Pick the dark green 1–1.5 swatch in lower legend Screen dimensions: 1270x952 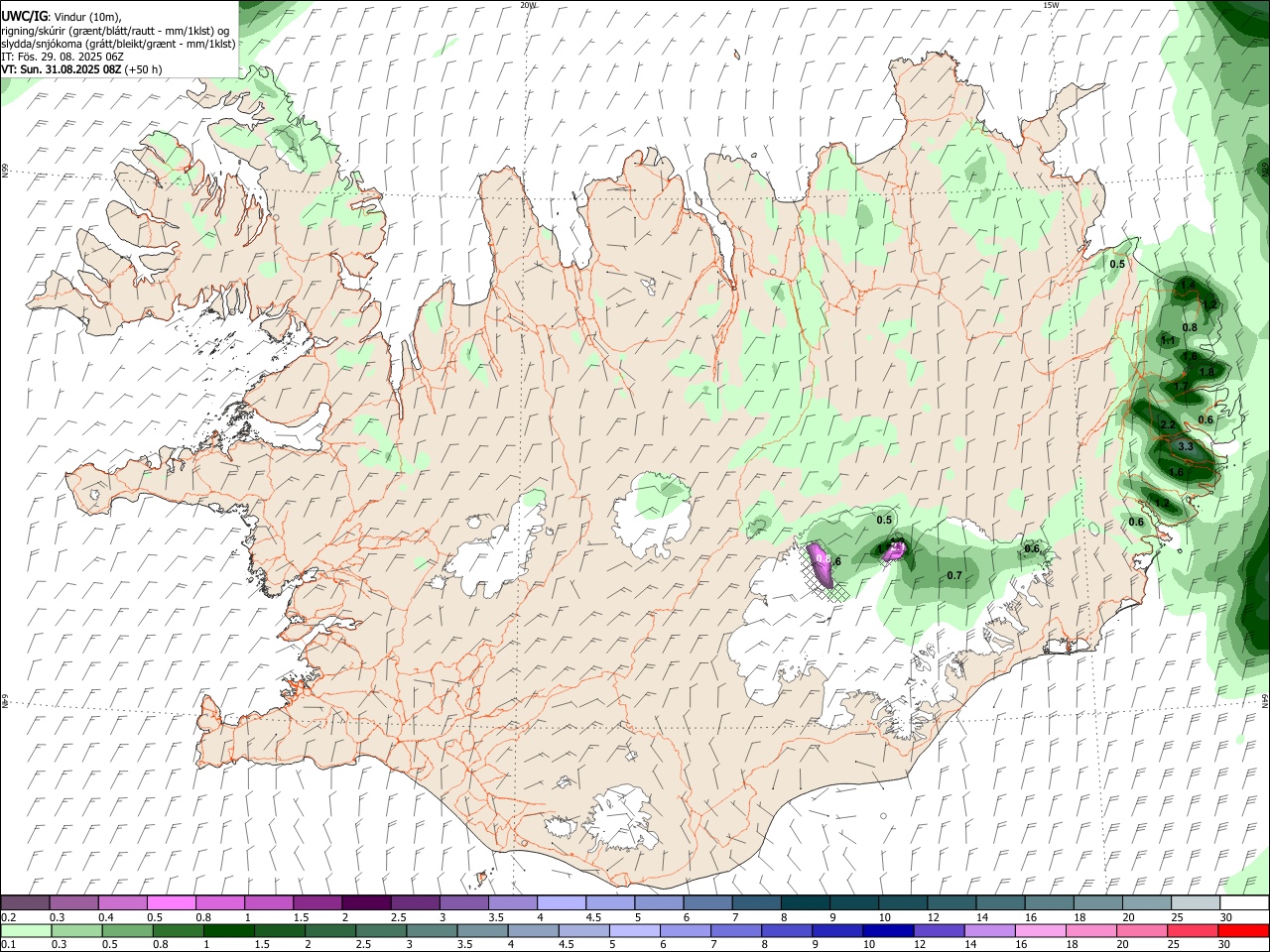(228, 931)
